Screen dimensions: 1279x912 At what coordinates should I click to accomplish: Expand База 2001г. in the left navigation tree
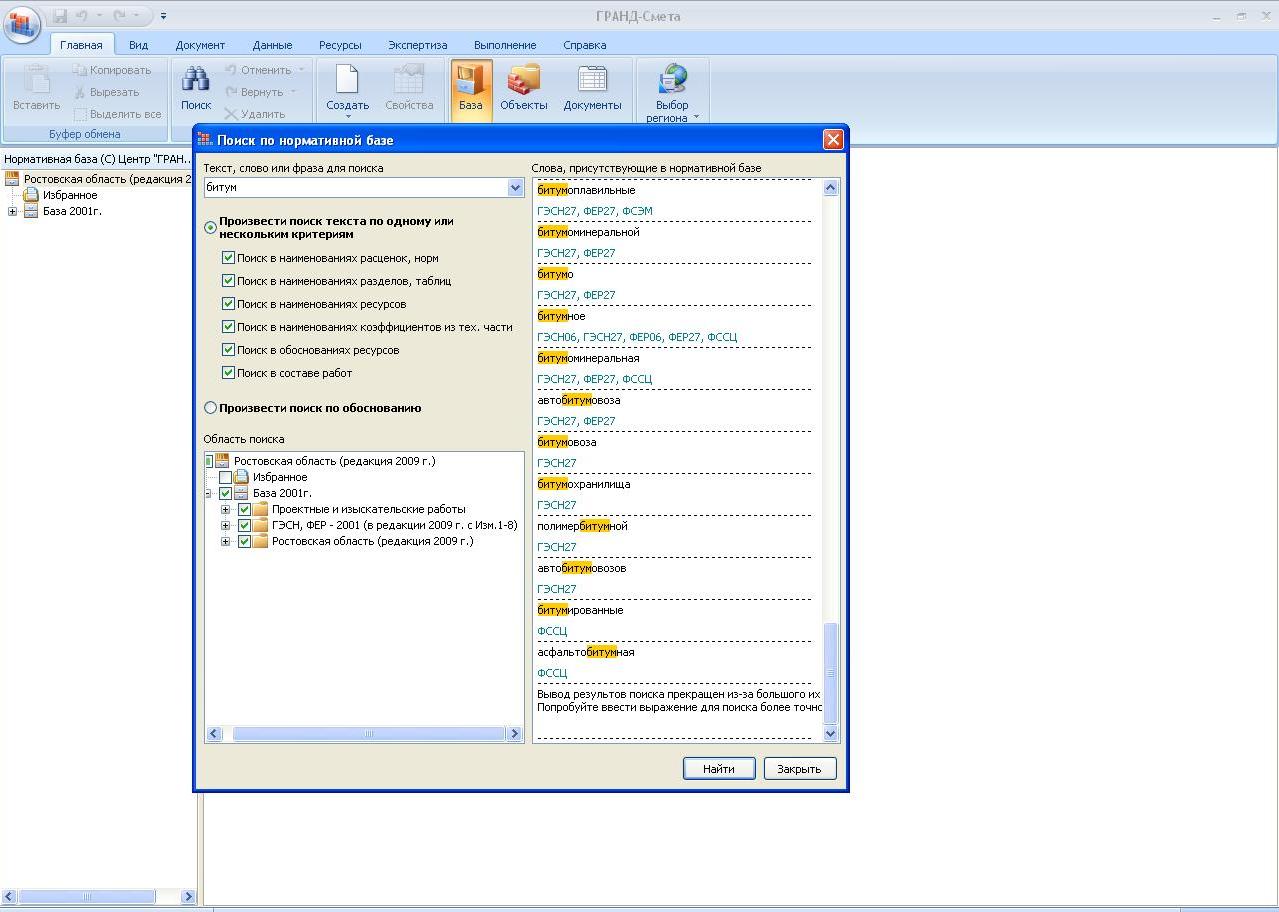click(12, 211)
